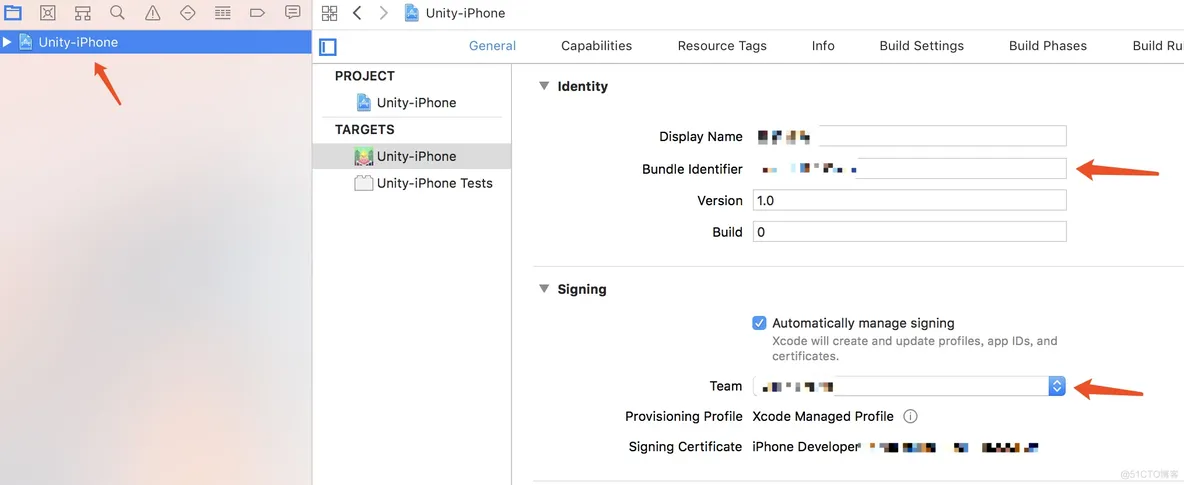Switch to the Capabilities tab

(597, 46)
